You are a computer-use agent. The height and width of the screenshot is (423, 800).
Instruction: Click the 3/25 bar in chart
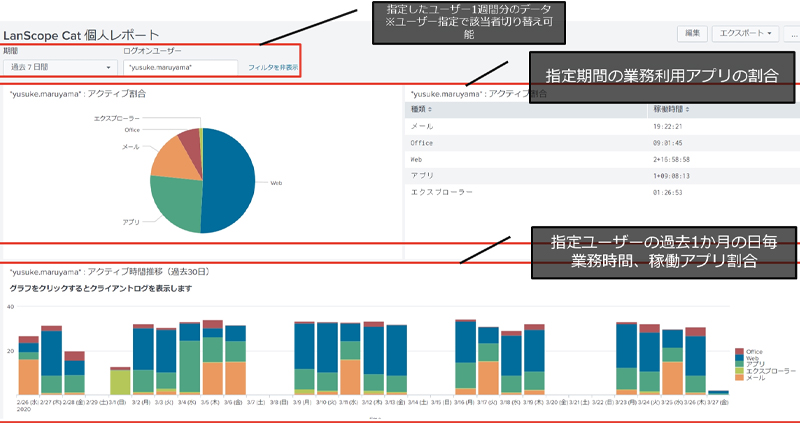click(672, 362)
